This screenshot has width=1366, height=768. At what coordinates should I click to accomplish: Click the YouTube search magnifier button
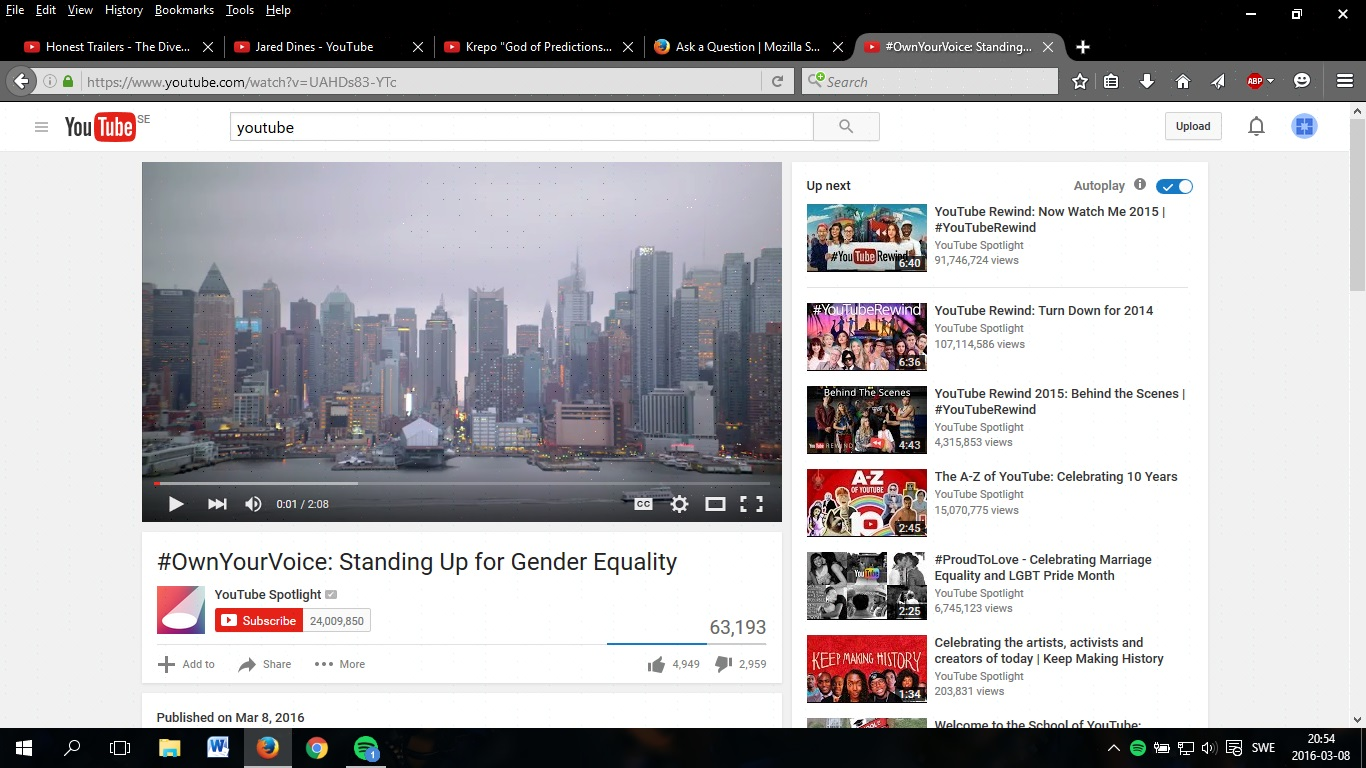point(846,127)
